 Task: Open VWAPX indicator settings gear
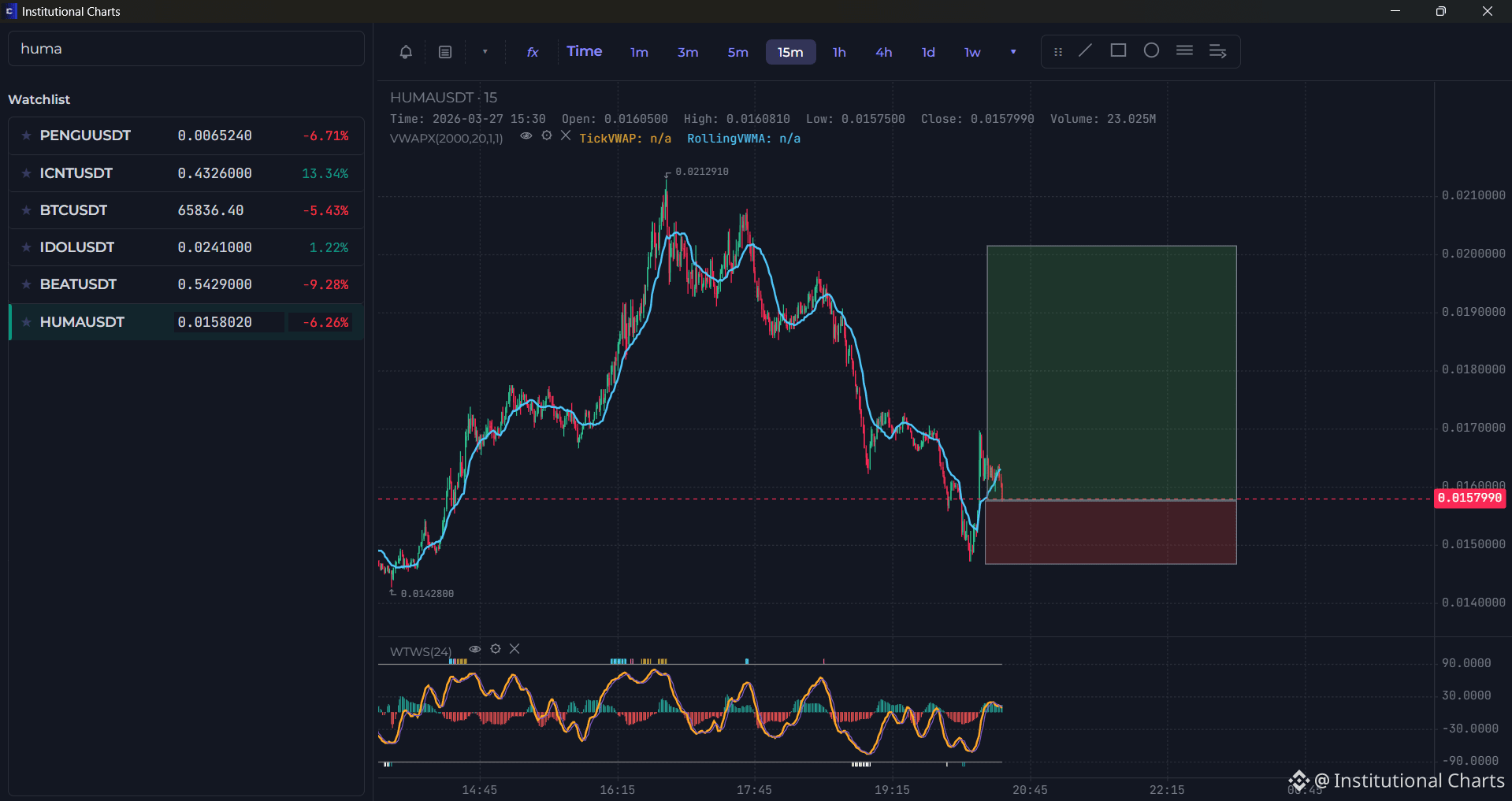(x=546, y=135)
